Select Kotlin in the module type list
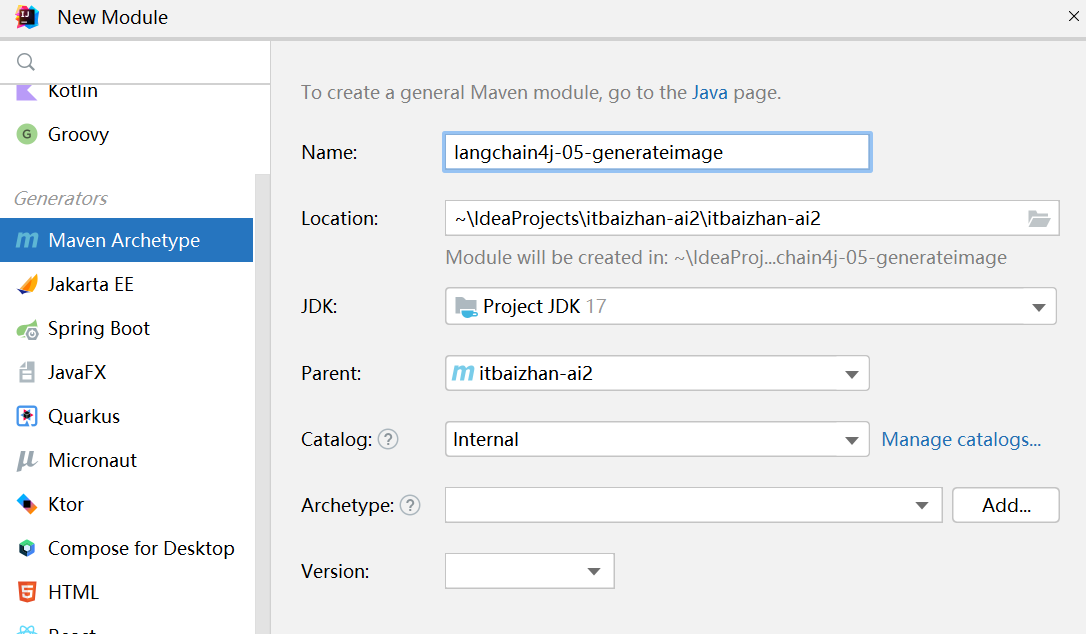The width and height of the screenshot is (1086, 634). pyautogui.click(x=126, y=91)
